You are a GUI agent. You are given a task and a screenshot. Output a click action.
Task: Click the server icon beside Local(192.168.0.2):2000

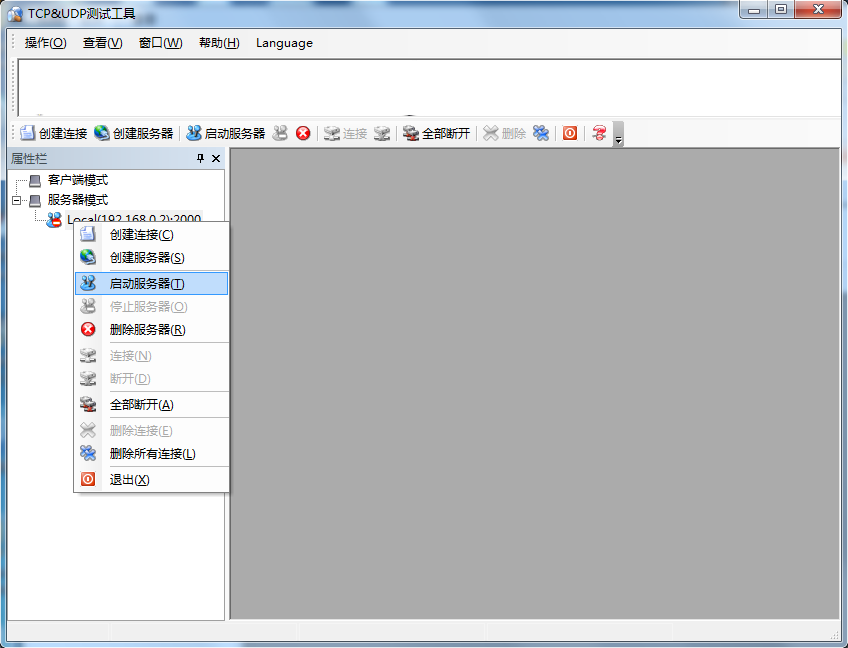point(54,219)
